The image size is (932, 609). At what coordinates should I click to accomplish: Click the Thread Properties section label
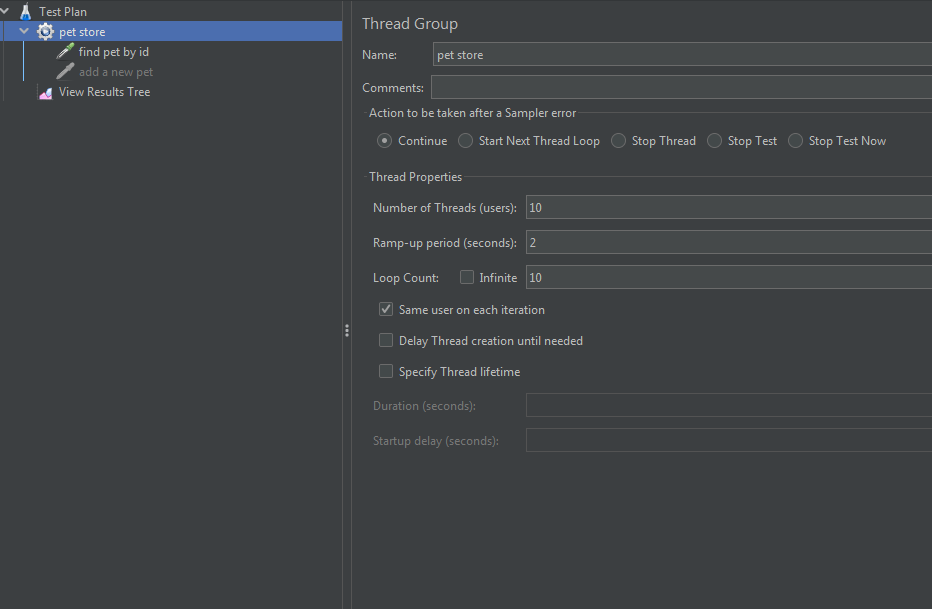pos(415,177)
